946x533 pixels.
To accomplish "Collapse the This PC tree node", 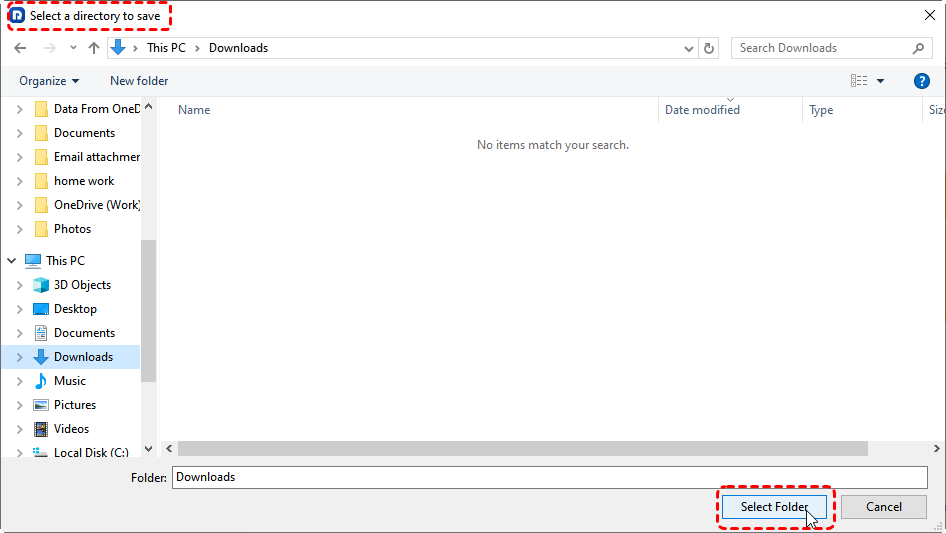I will point(12,261).
